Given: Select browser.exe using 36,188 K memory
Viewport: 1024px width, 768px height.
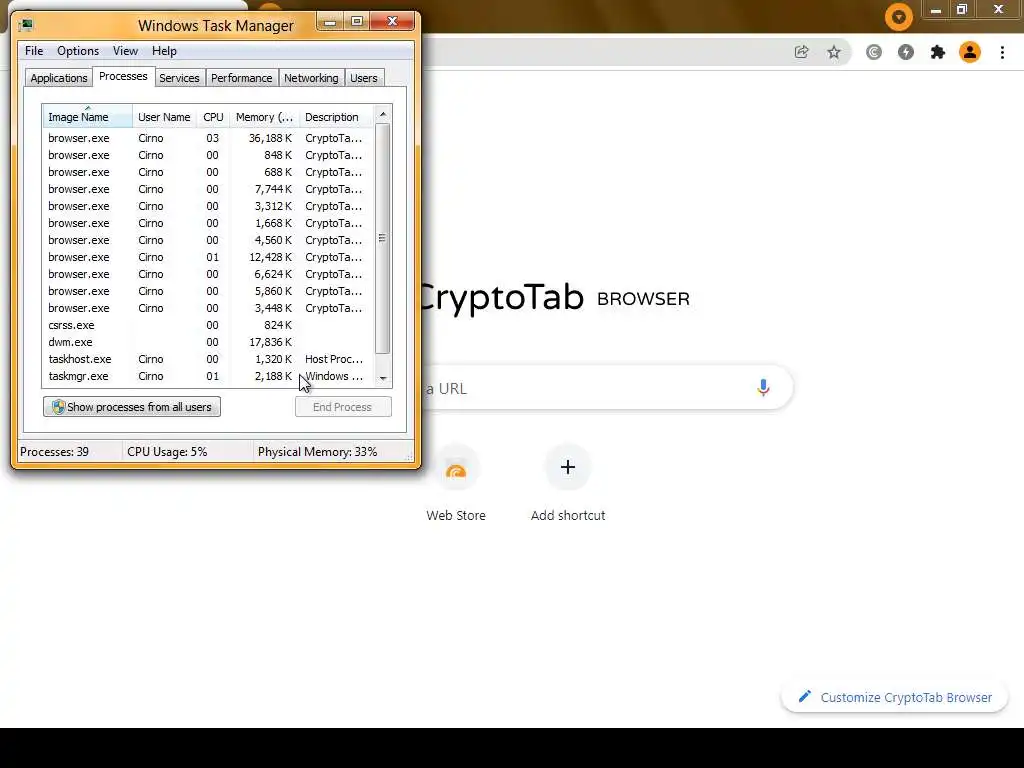Looking at the screenshot, I should [x=208, y=138].
